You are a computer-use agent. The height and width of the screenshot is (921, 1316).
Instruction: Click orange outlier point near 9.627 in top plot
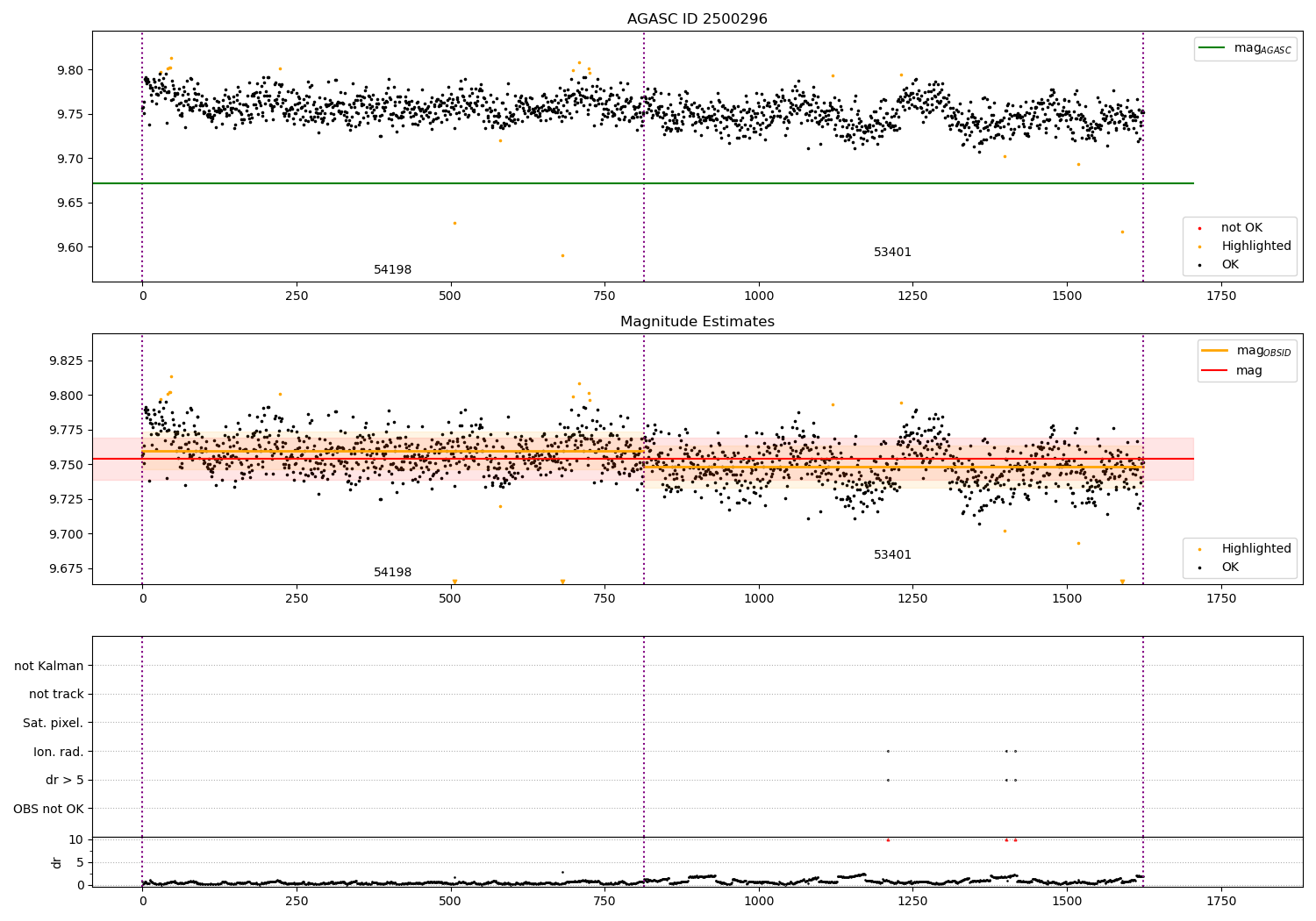(454, 223)
